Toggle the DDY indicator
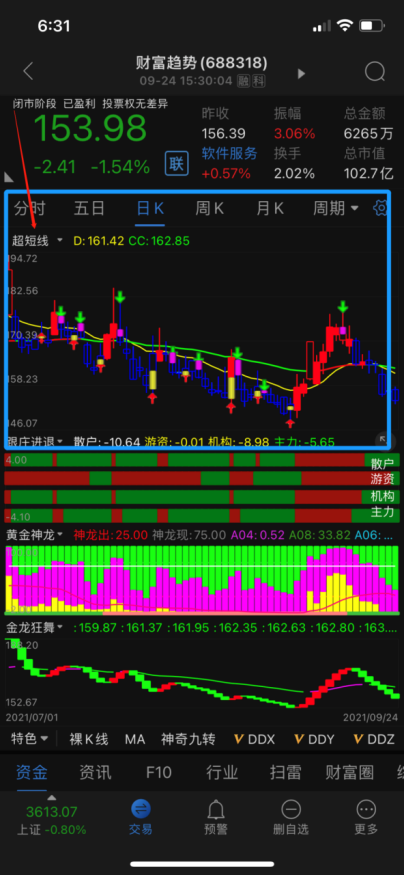Screen dimensions: 405x876 pyautogui.click(x=314, y=739)
